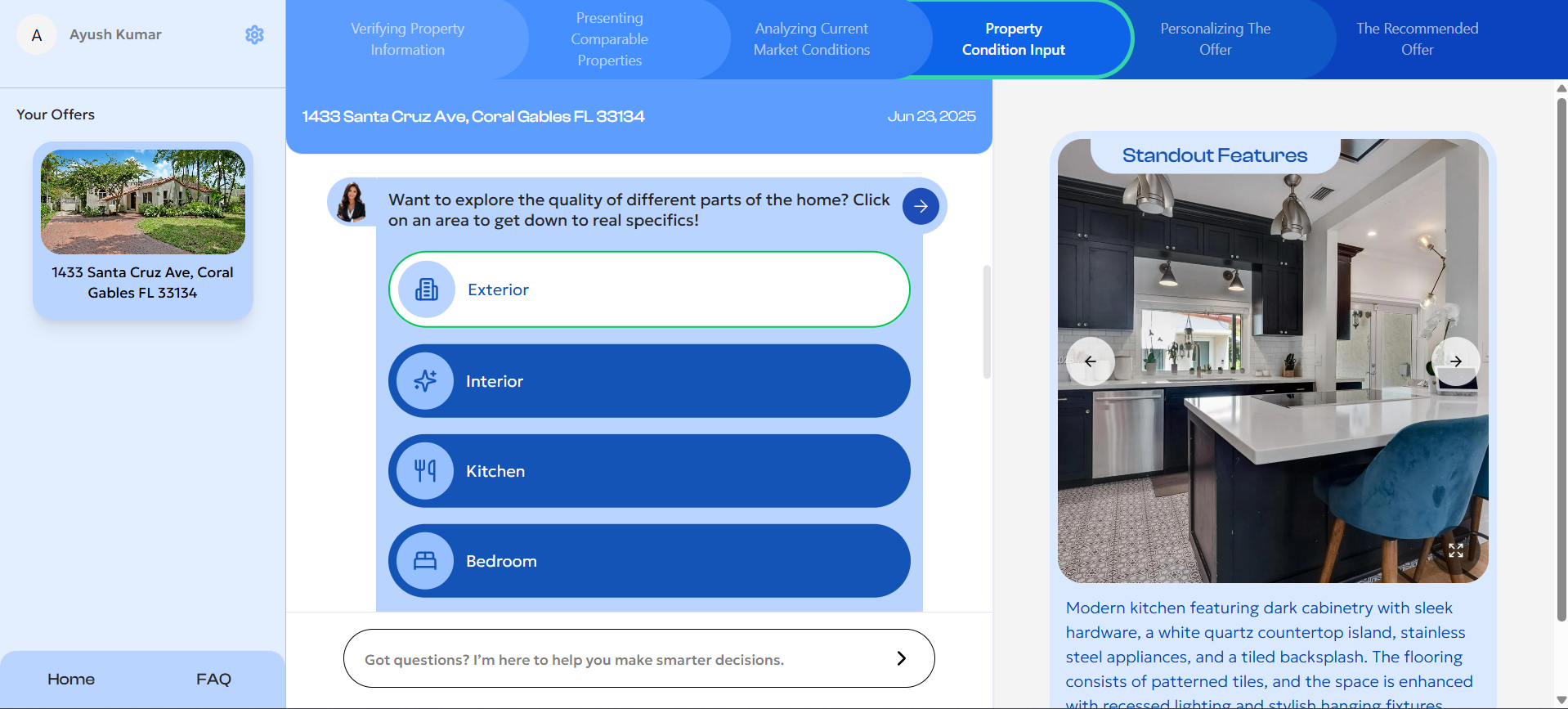The height and width of the screenshot is (709, 1568).
Task: Click the Bedroom bed icon
Action: coord(425,561)
